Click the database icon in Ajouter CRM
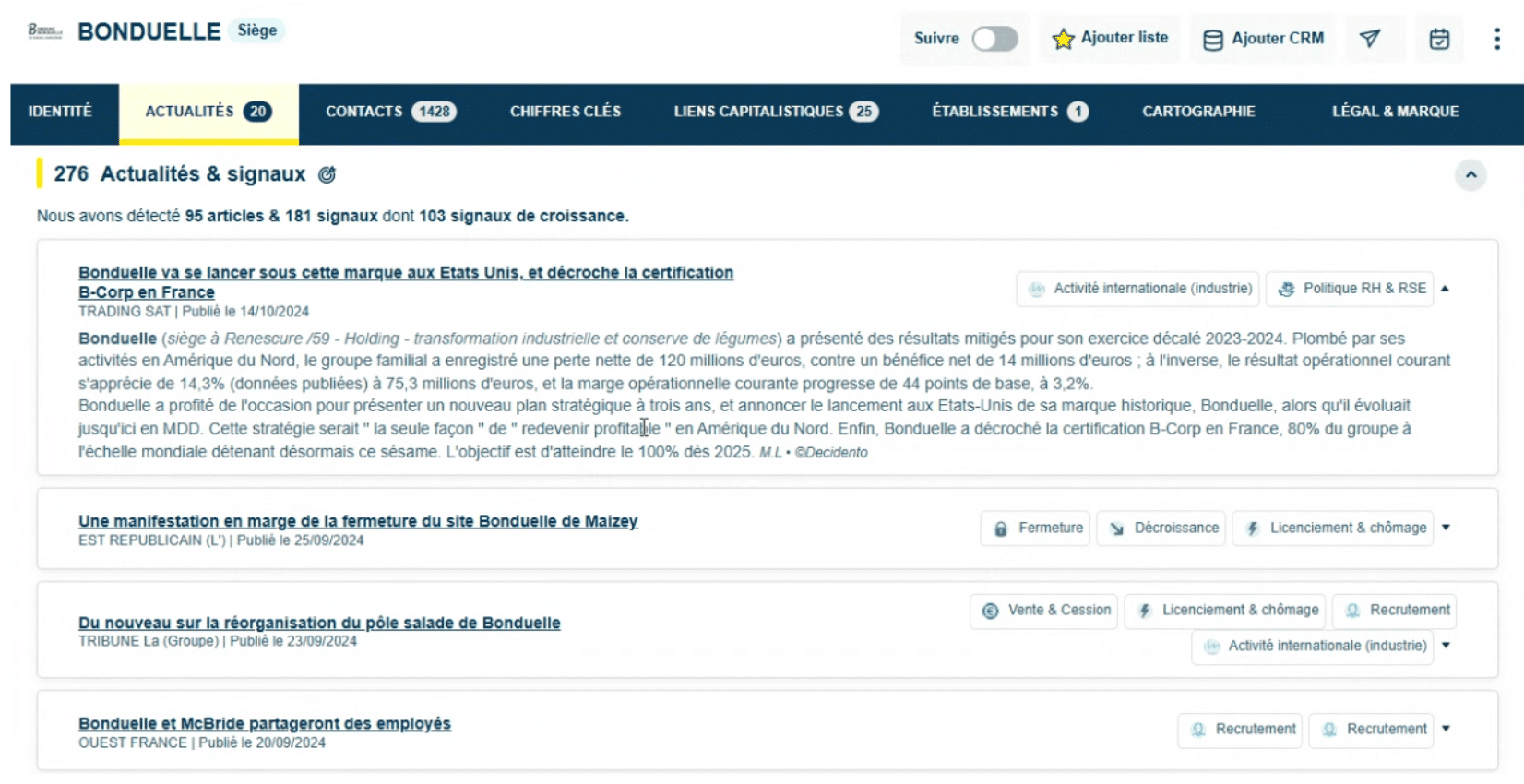Viewport: 1524px width, 784px height. click(1213, 40)
